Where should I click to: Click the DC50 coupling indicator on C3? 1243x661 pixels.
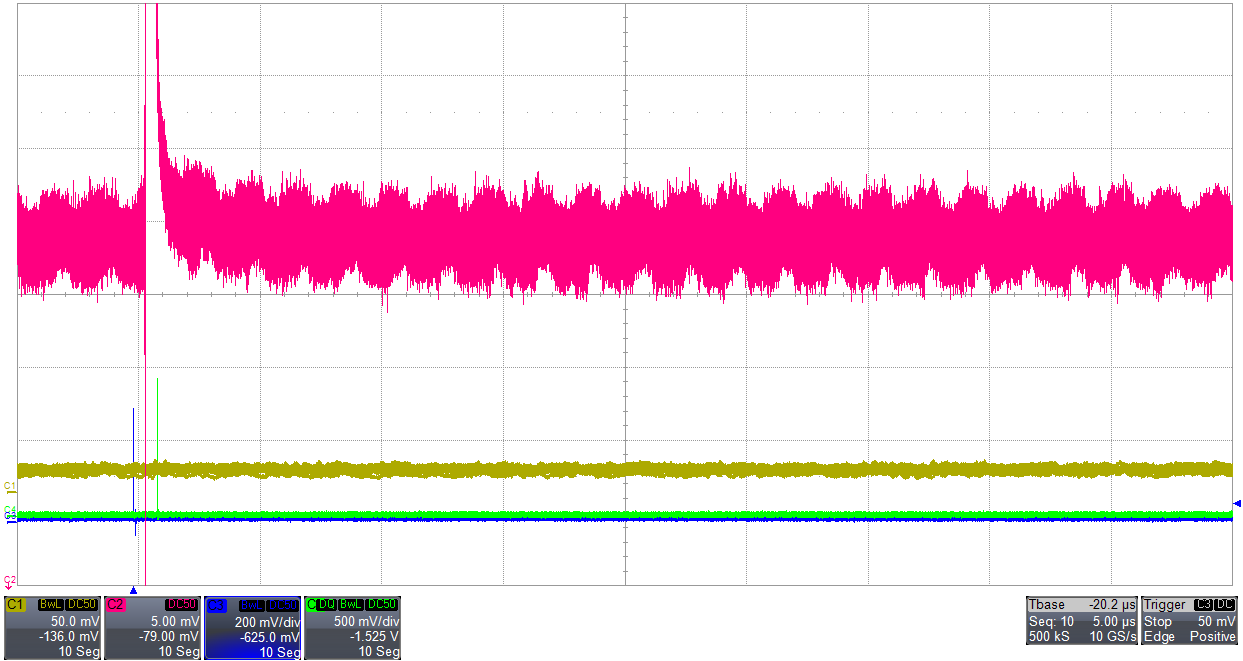283,605
